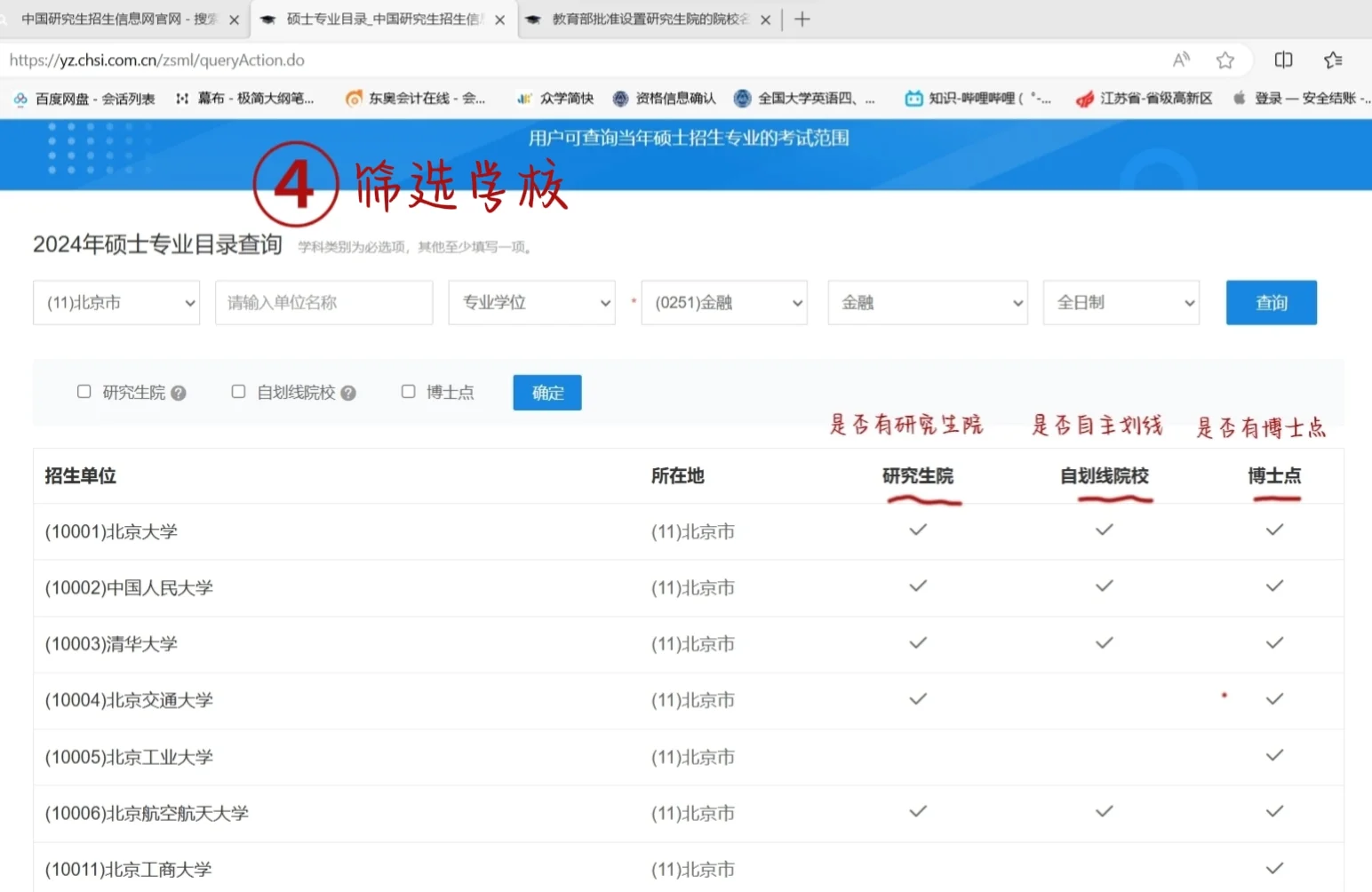The width and height of the screenshot is (1372, 892).
Task: Open the 东奥会计在线 bookmark icon
Action: [x=354, y=99]
